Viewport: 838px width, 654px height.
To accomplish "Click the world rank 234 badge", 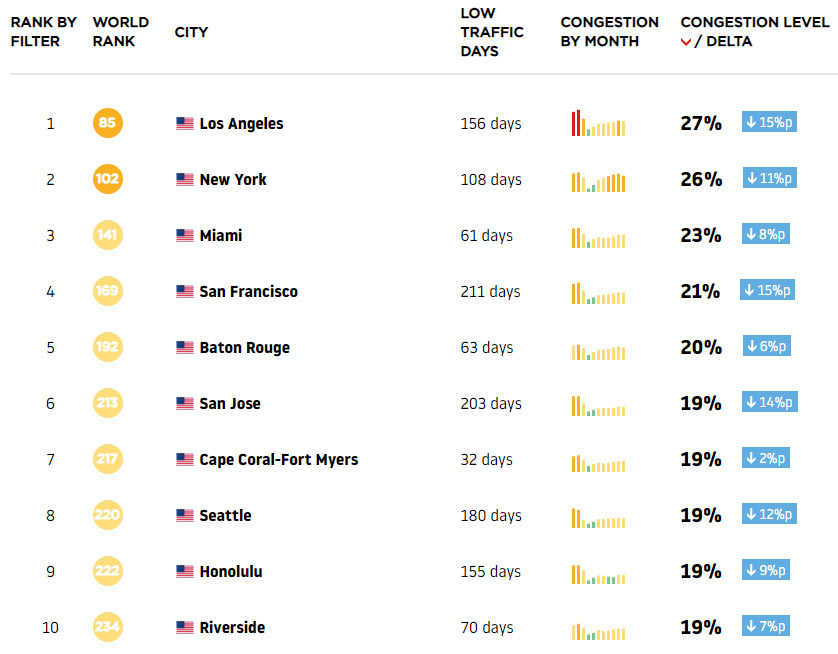I will [107, 628].
